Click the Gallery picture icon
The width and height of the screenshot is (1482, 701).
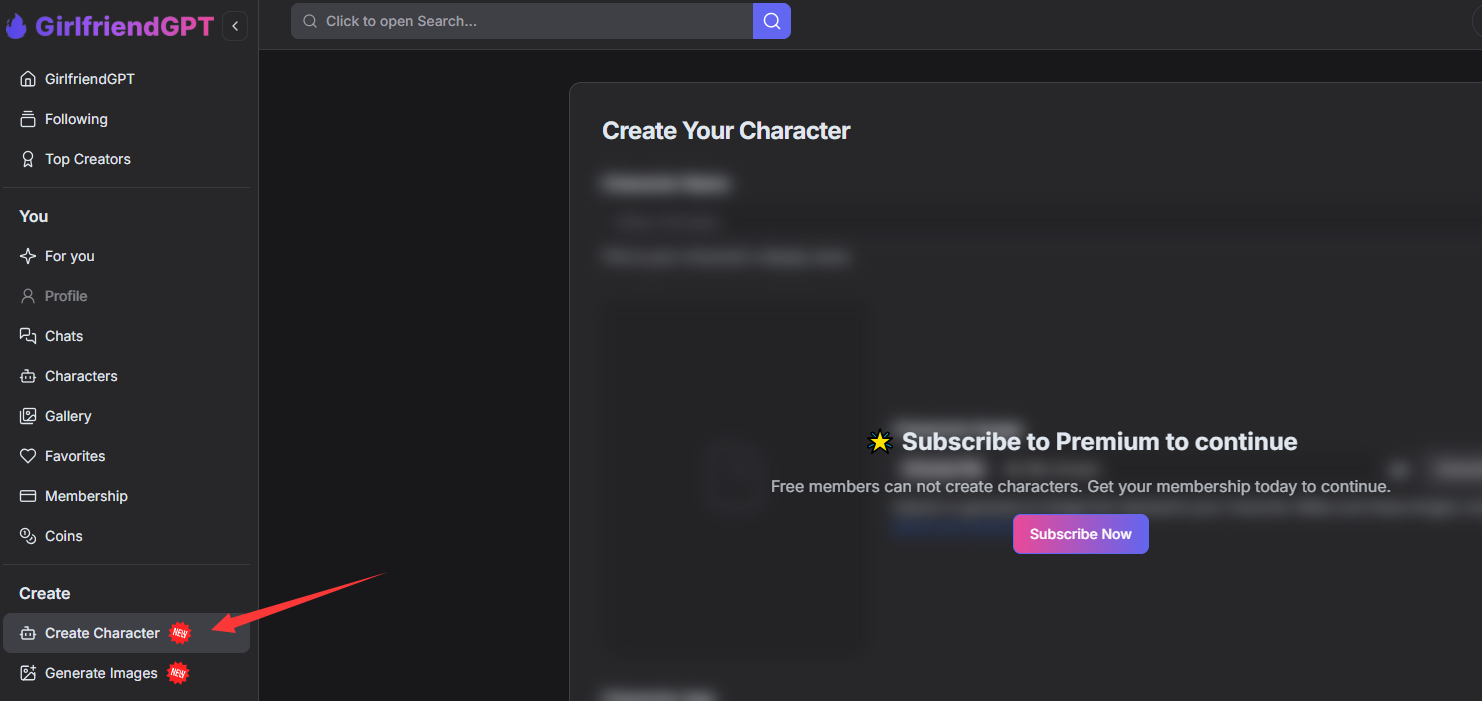point(28,416)
